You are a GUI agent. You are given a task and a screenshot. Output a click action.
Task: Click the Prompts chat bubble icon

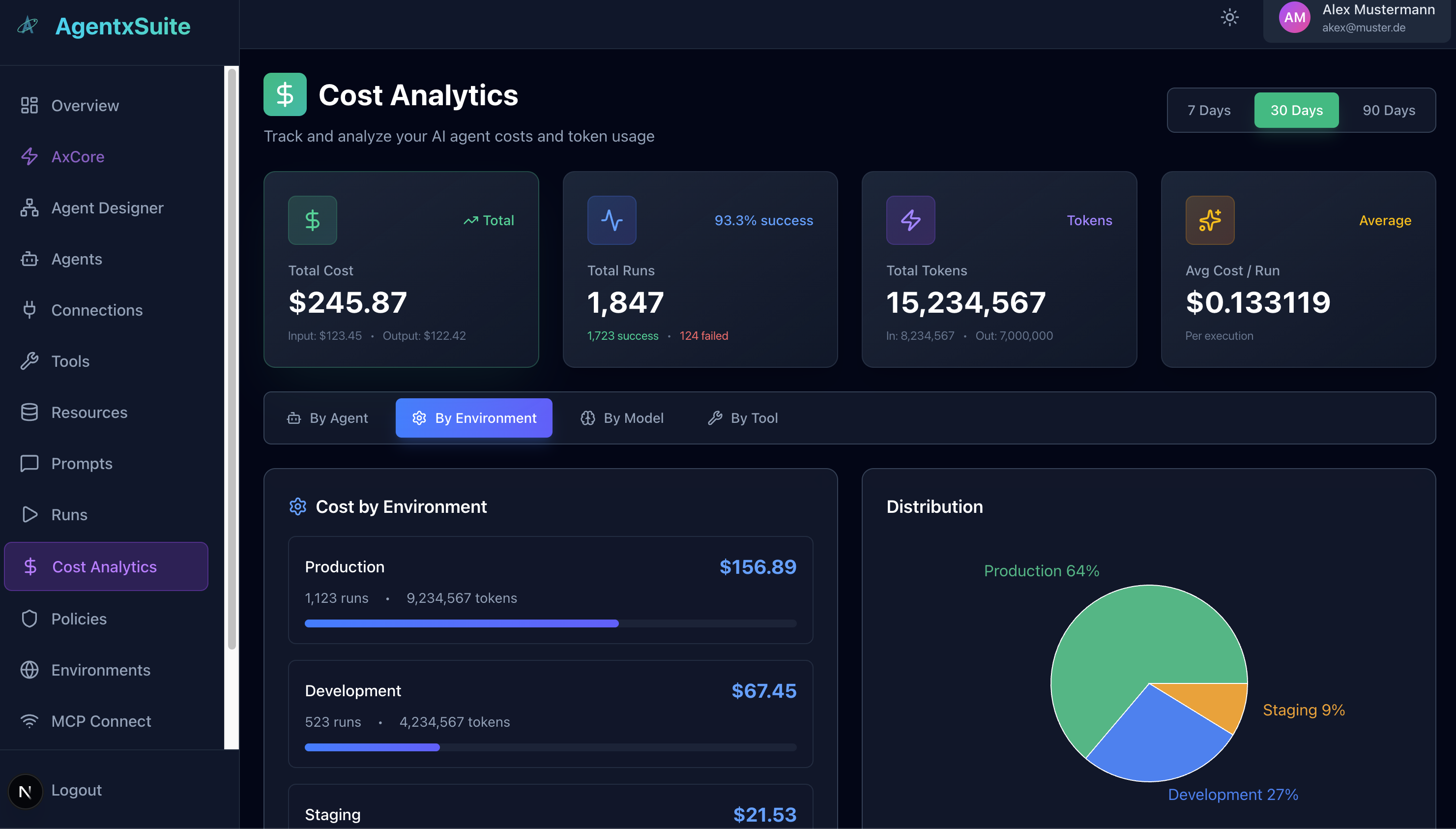(29, 464)
